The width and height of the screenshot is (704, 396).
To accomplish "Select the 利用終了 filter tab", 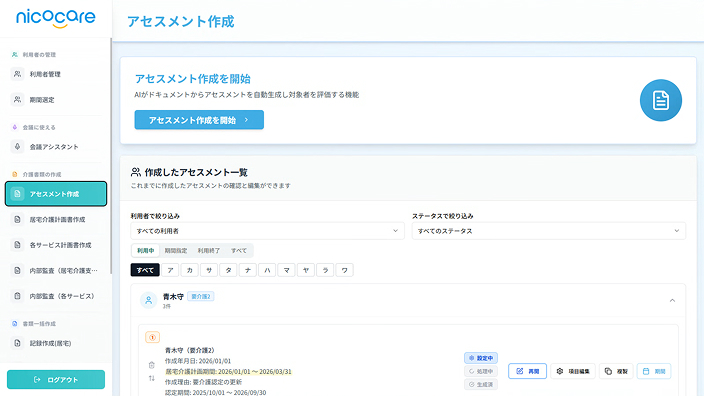I will click(209, 251).
